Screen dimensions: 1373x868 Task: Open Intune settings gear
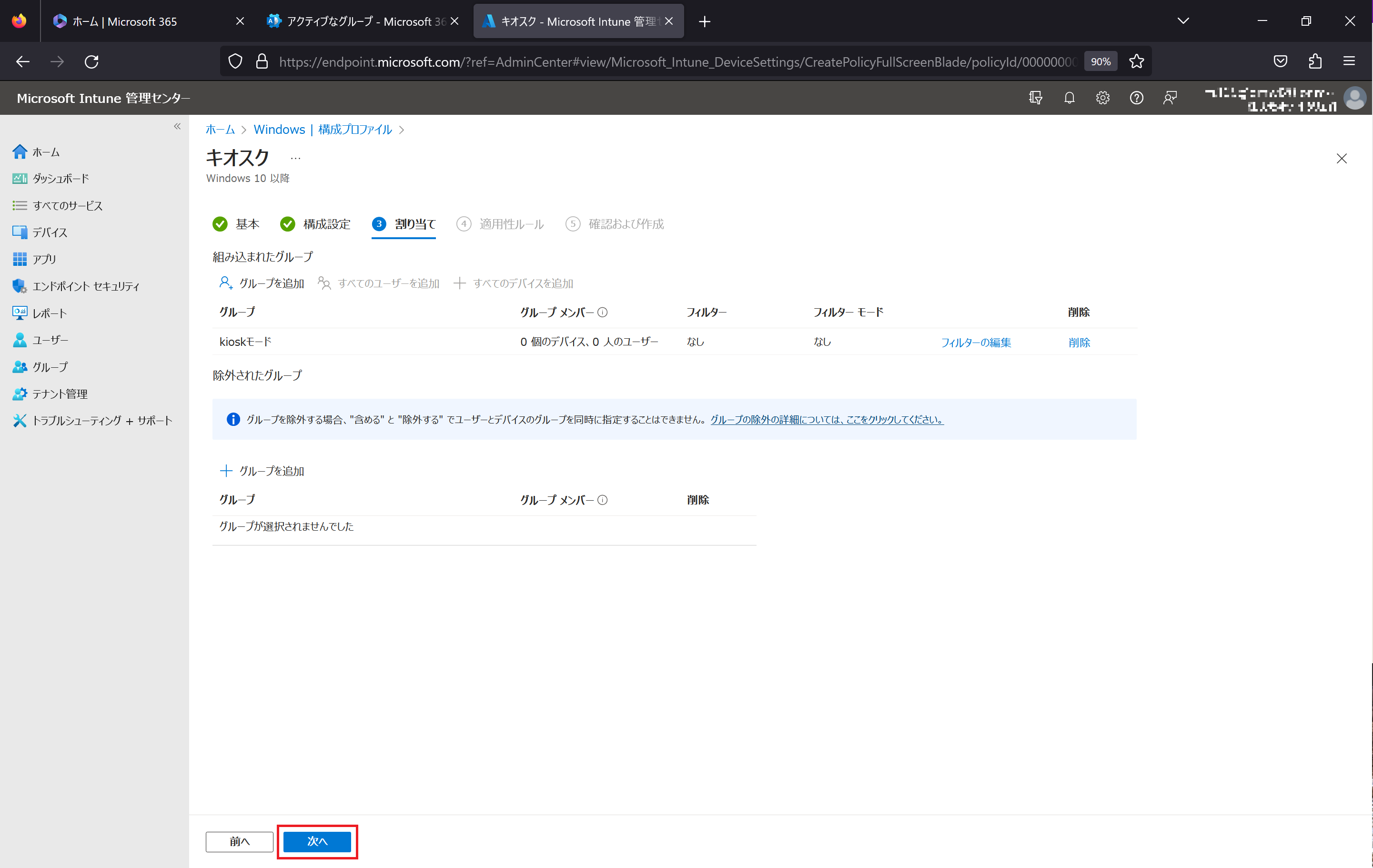click(1102, 98)
